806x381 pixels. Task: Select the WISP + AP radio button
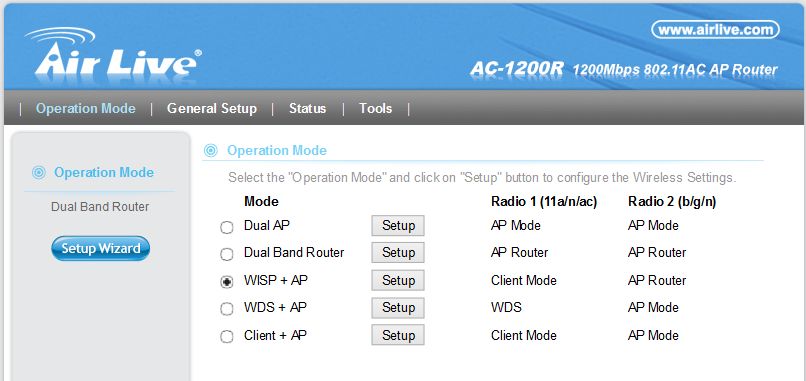click(227, 282)
